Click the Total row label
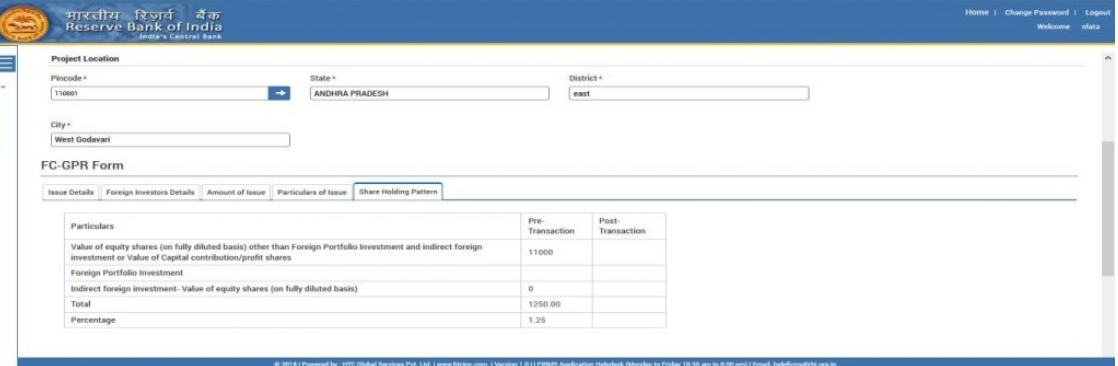Image resolution: width=1118 pixels, height=366 pixels. [81, 305]
